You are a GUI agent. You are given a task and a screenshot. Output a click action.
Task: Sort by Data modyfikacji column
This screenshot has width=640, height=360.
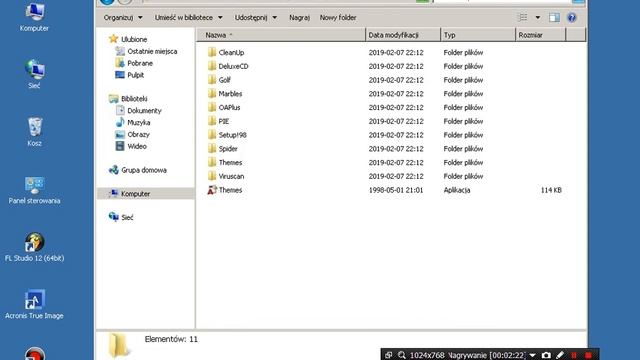[x=403, y=35]
